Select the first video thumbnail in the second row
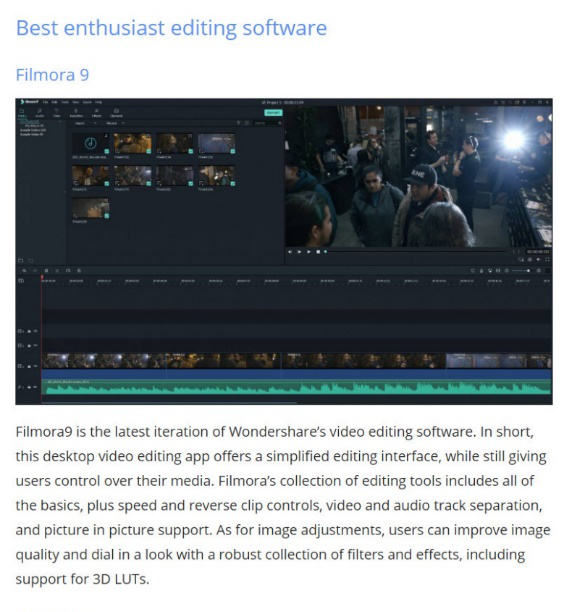The height and width of the screenshot is (612, 564). [91, 176]
